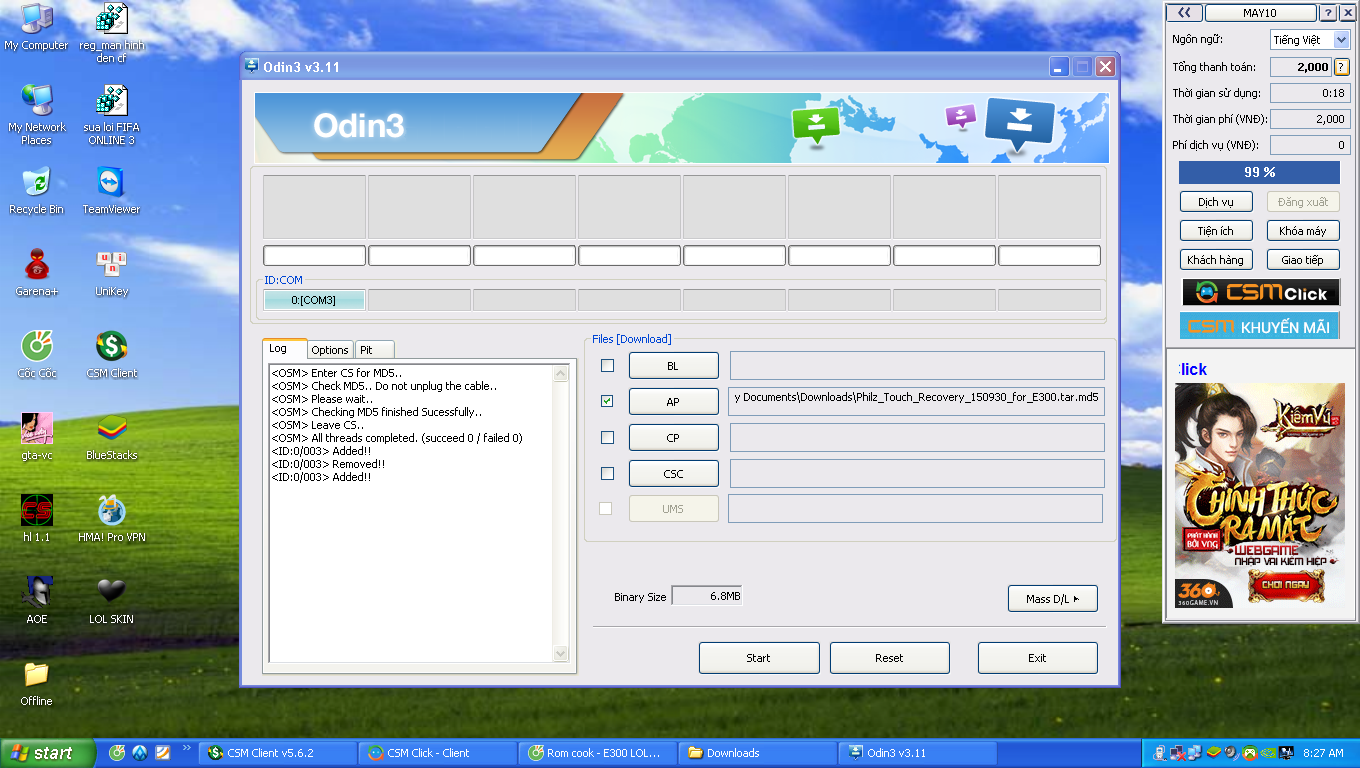Click the Khóa máy button
Image resolution: width=1360 pixels, height=768 pixels.
click(x=1303, y=231)
